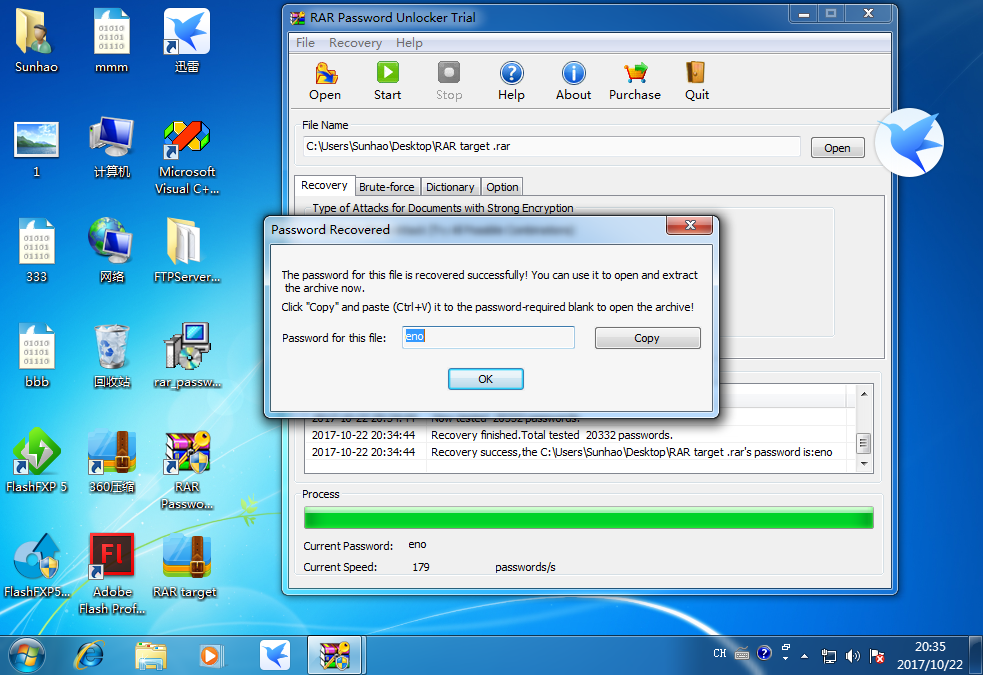Image resolution: width=983 pixels, height=675 pixels.
Task: Open the Help menu in menu bar
Action: pos(409,43)
